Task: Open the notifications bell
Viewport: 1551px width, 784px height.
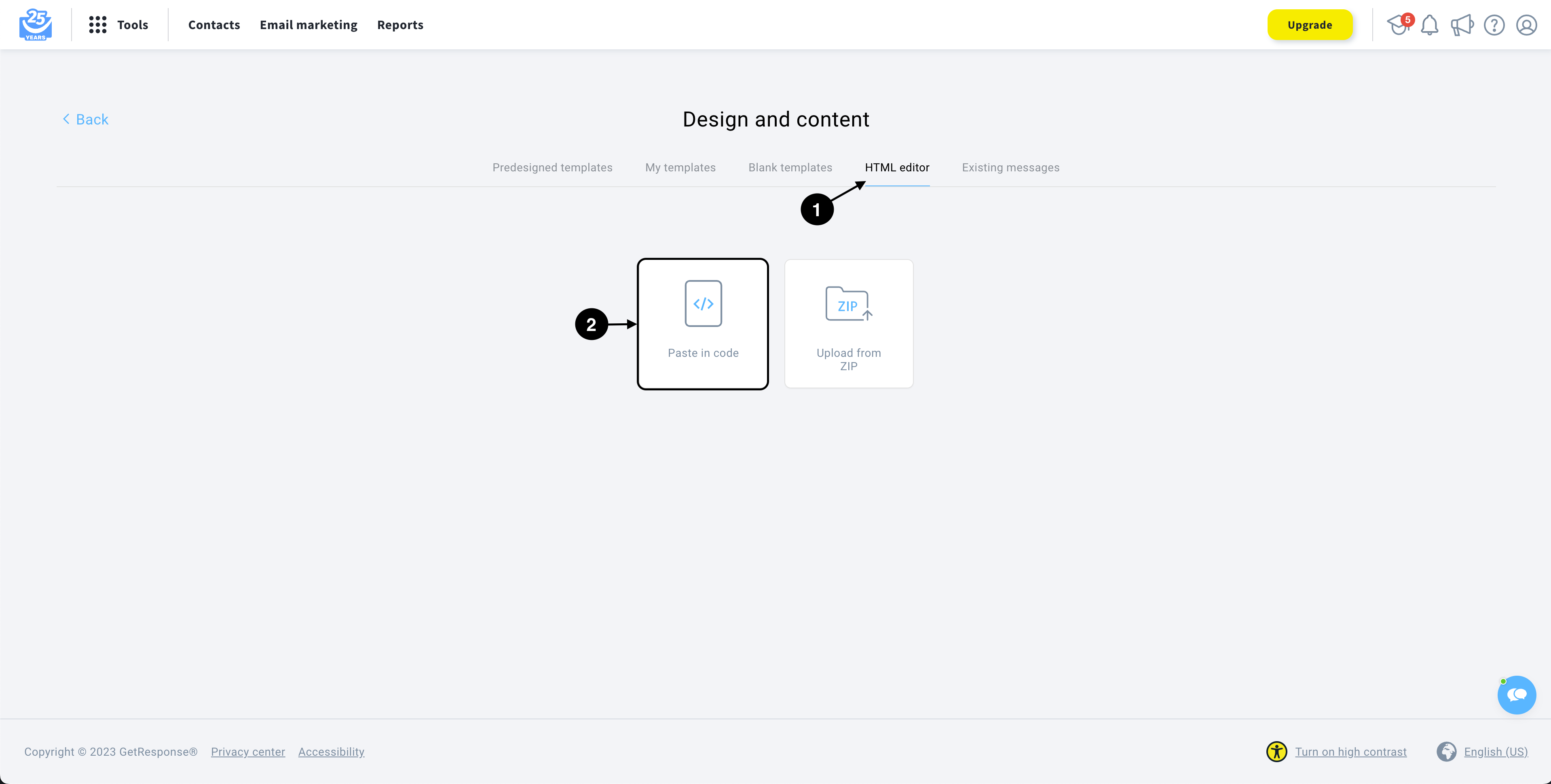Action: pyautogui.click(x=1429, y=25)
